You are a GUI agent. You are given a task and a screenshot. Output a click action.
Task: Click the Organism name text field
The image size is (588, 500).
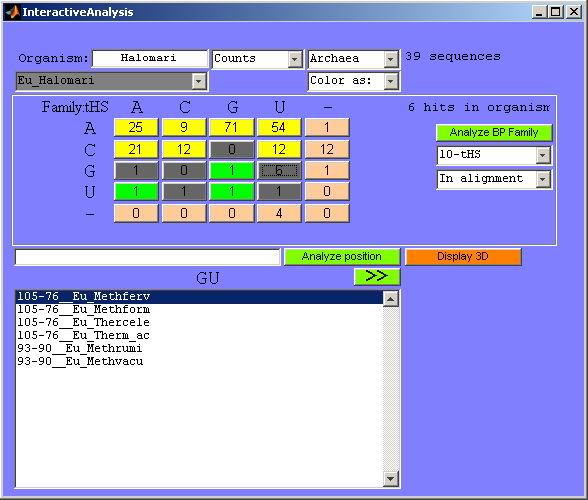click(x=150, y=59)
